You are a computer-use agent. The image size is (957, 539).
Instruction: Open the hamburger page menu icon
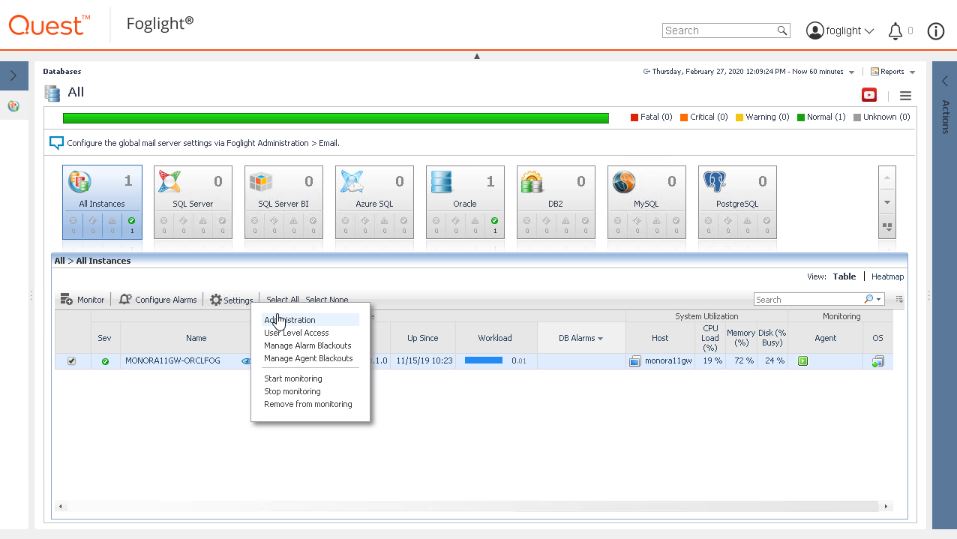pyautogui.click(x=906, y=96)
